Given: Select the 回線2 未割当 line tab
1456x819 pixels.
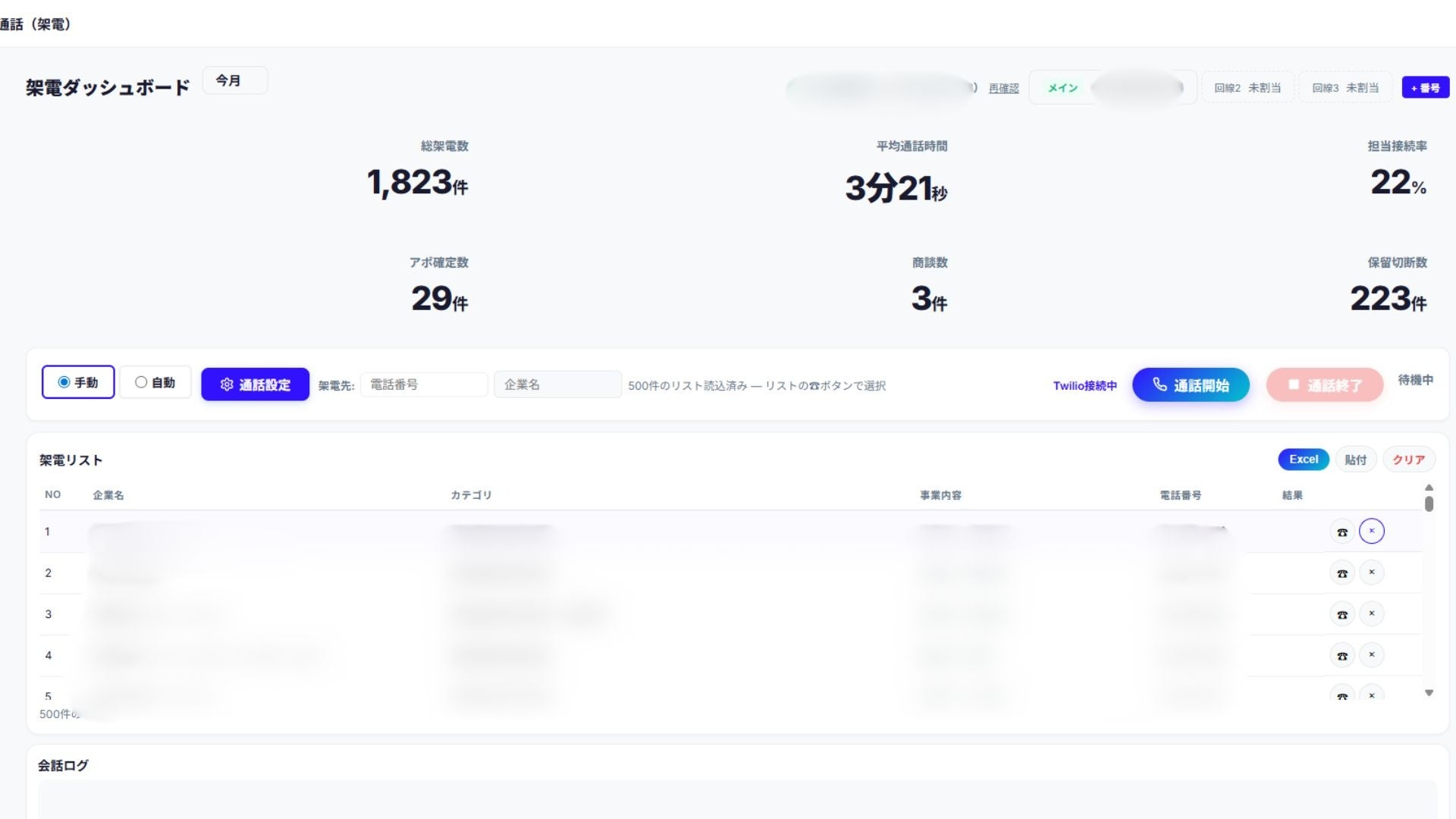Looking at the screenshot, I should [x=1247, y=88].
